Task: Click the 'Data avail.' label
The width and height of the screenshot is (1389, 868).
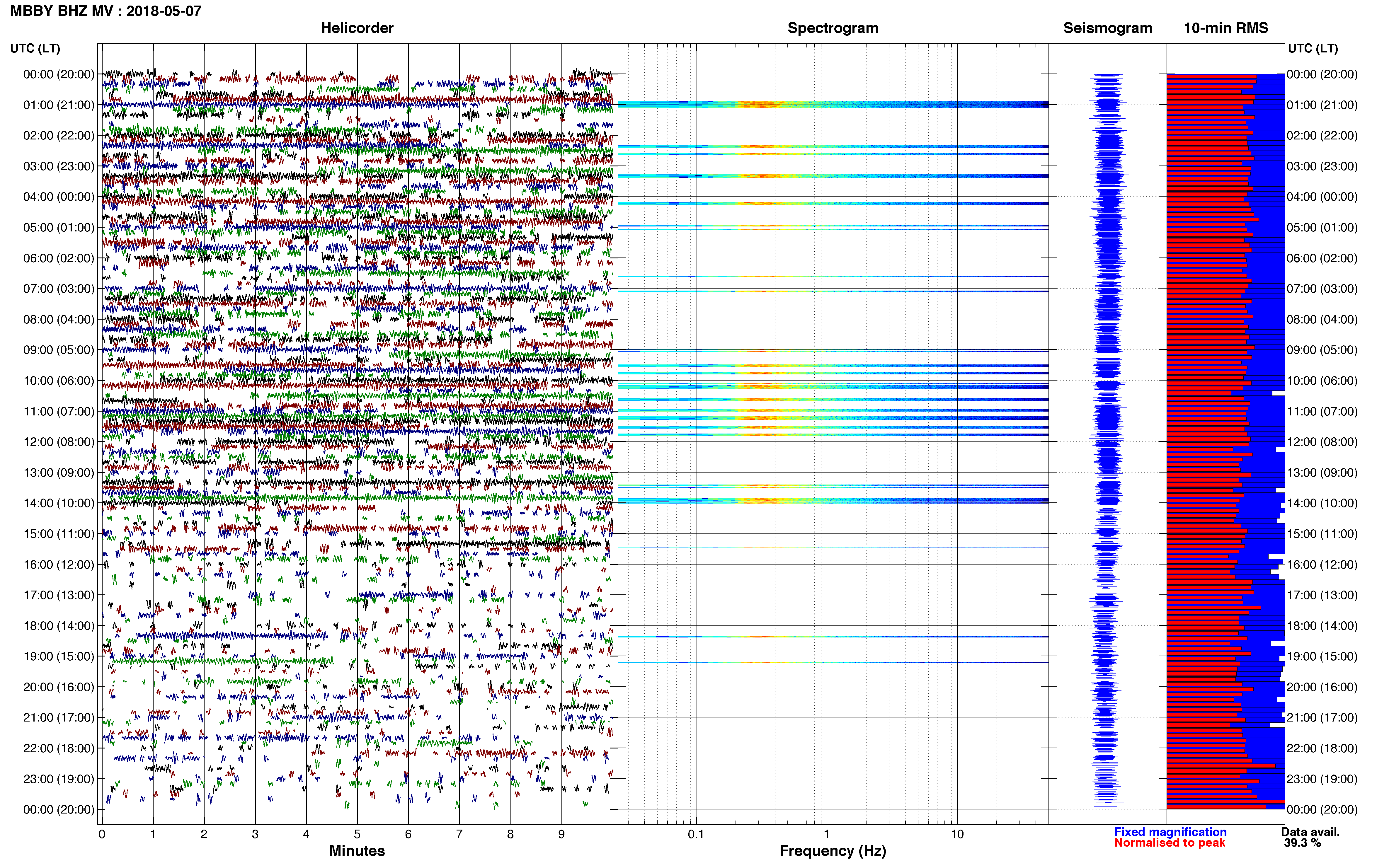Action: (x=1310, y=832)
